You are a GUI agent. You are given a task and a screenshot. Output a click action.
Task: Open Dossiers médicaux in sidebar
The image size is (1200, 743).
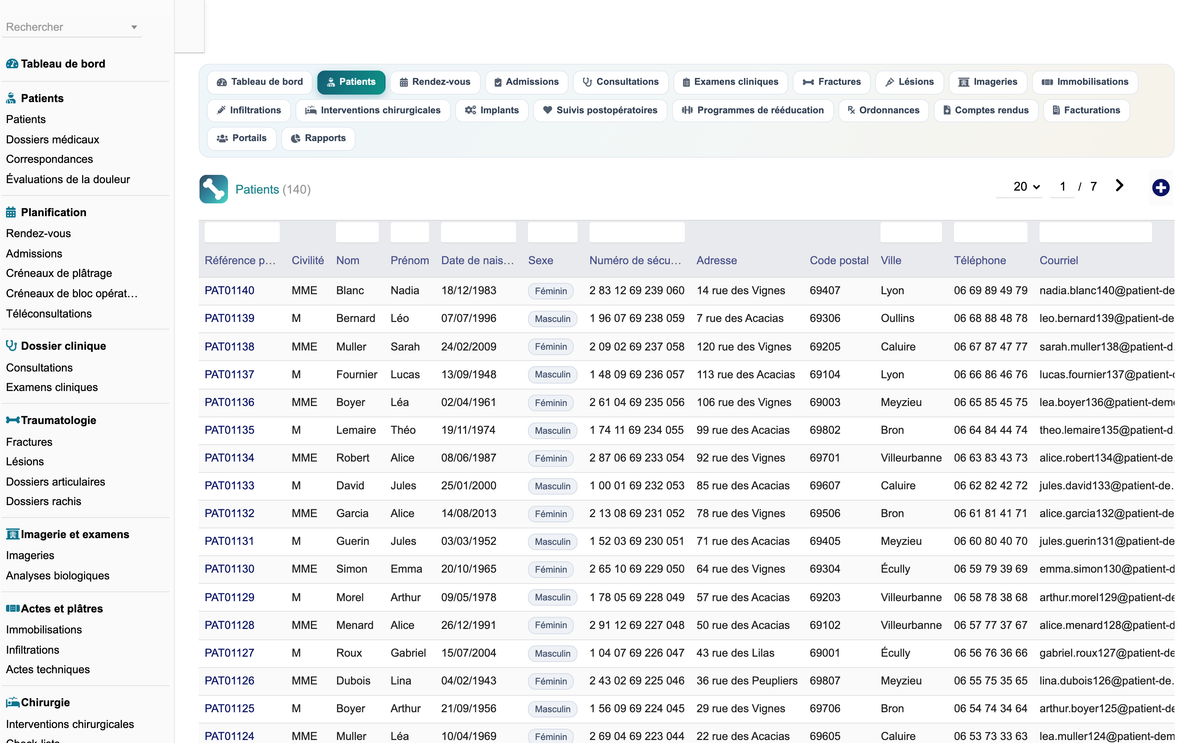point(53,139)
